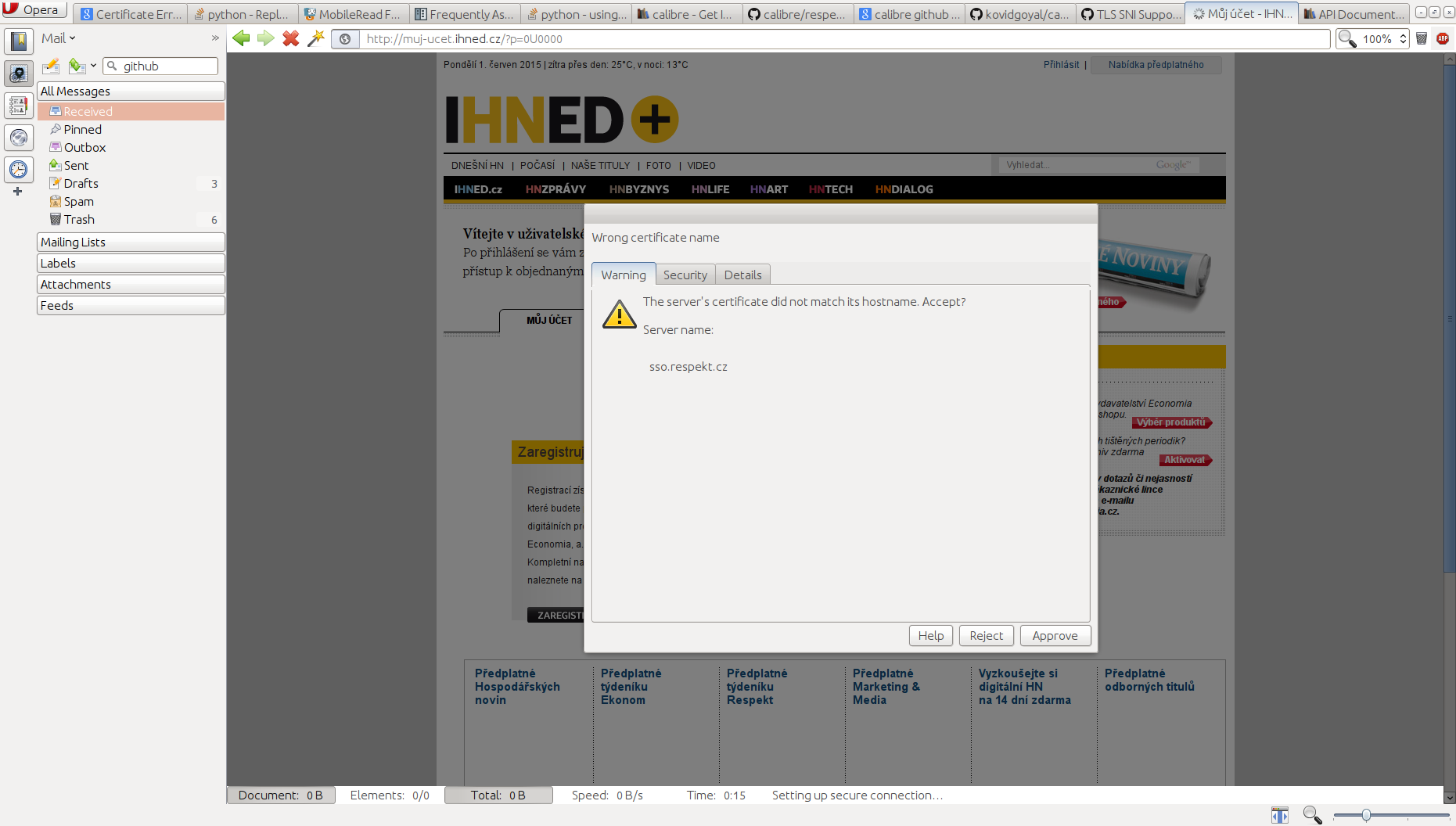Viewport: 1456px width, 826px height.
Task: Switch to the kovidgoyal/ca... browser tab
Action: tap(1020, 14)
